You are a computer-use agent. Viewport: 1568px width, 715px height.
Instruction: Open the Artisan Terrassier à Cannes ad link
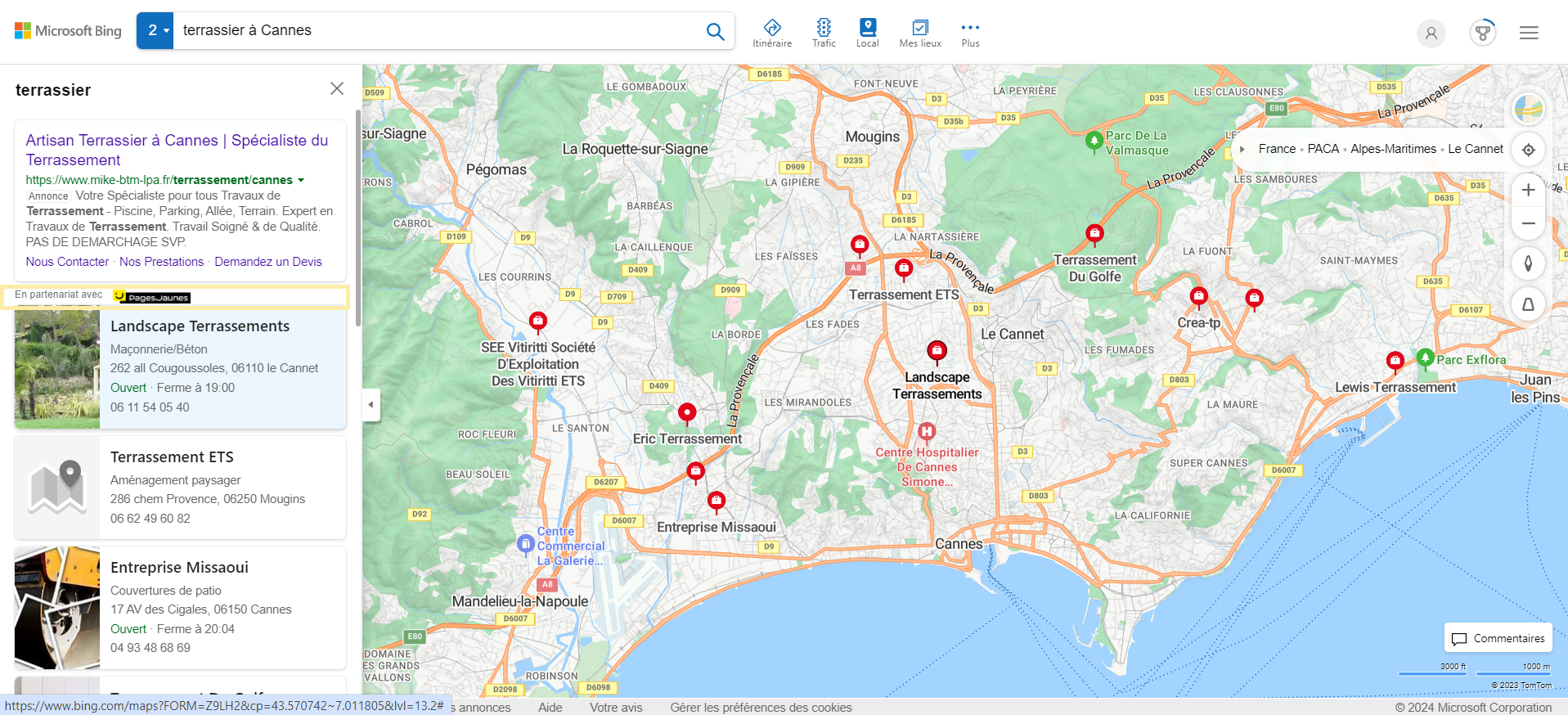click(177, 150)
